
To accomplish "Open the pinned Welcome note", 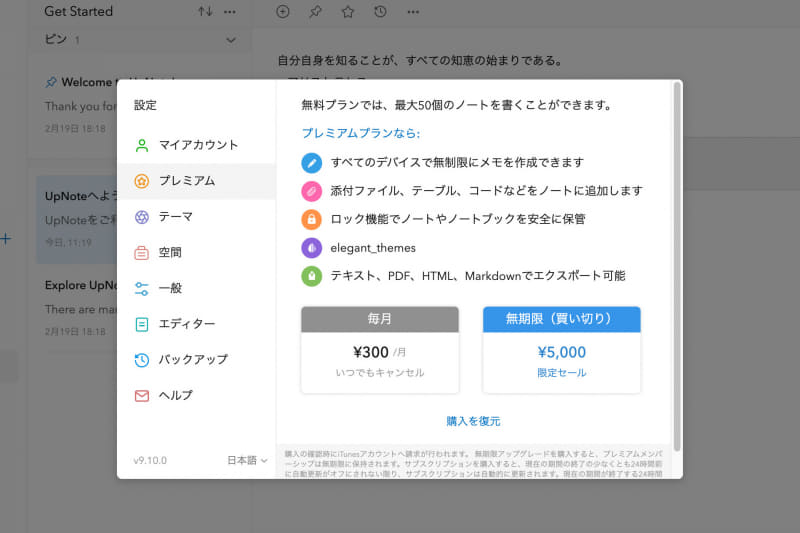I will pyautogui.click(x=81, y=105).
